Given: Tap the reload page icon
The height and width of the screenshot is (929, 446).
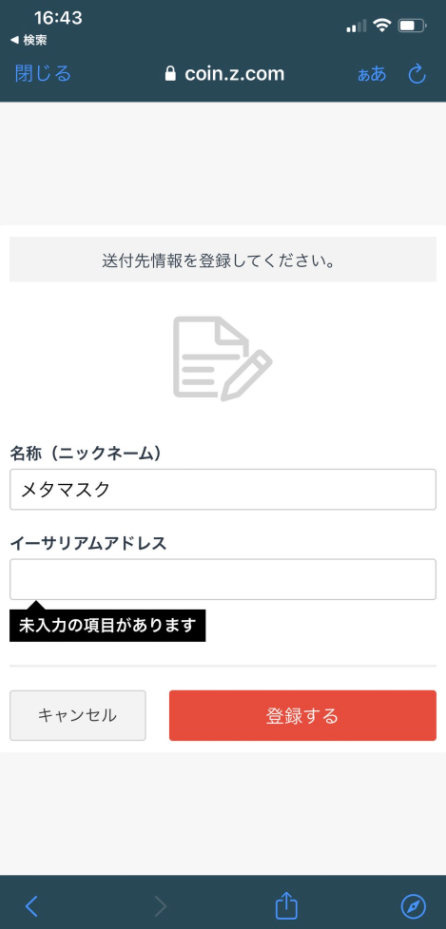Looking at the screenshot, I should (418, 74).
